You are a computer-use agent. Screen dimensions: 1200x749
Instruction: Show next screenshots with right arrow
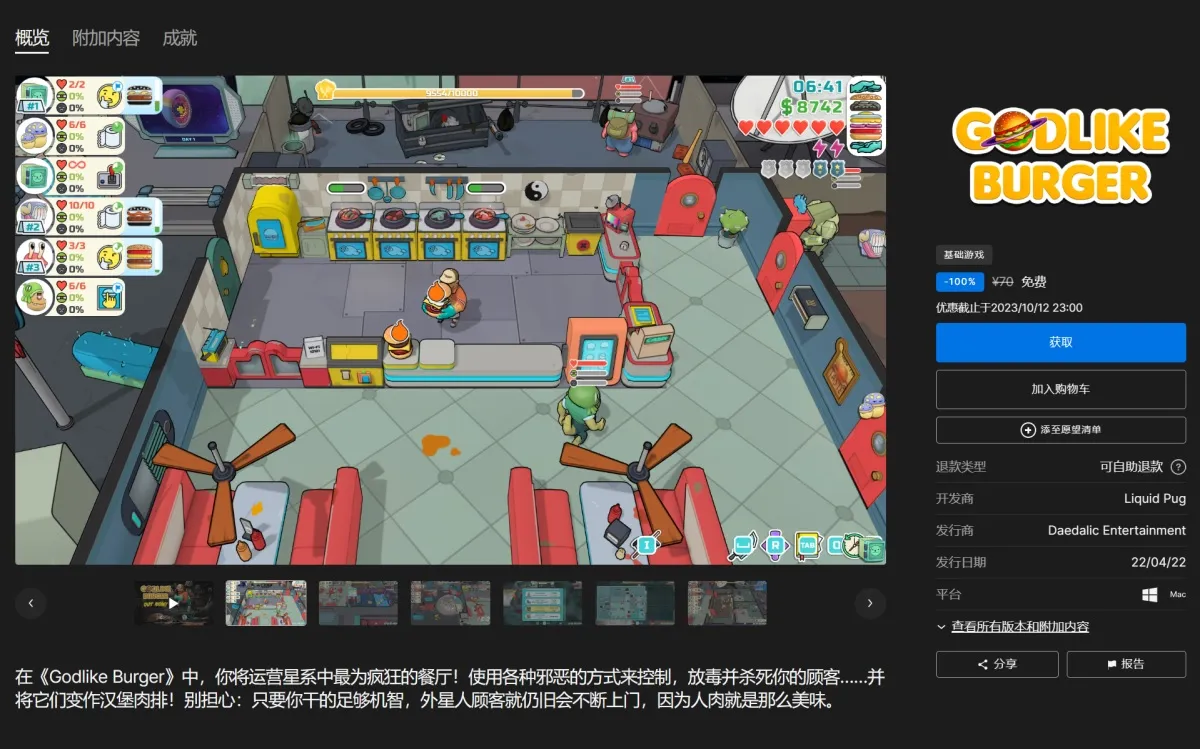click(870, 603)
